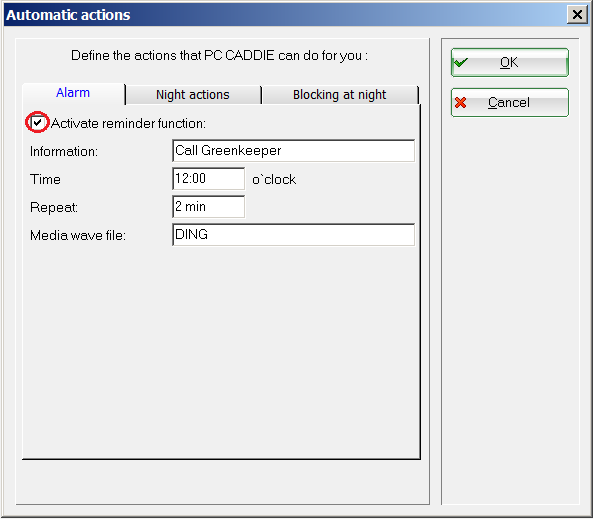The height and width of the screenshot is (519, 593).
Task: Click the green checkmark icon on OK
Action: 461,62
